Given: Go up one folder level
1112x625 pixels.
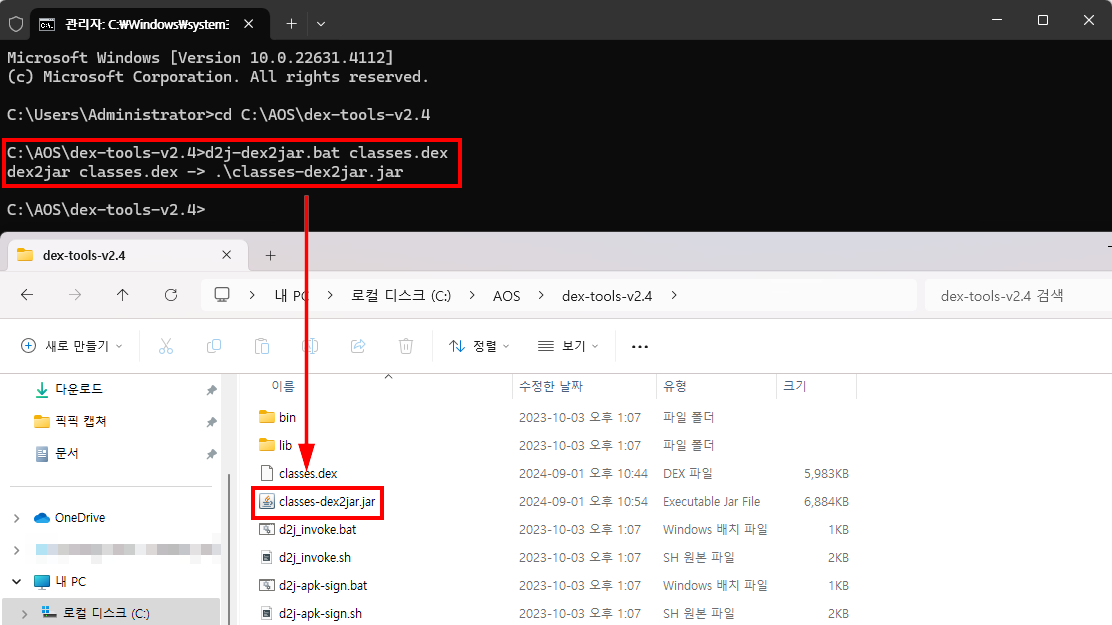Looking at the screenshot, I should click(123, 295).
